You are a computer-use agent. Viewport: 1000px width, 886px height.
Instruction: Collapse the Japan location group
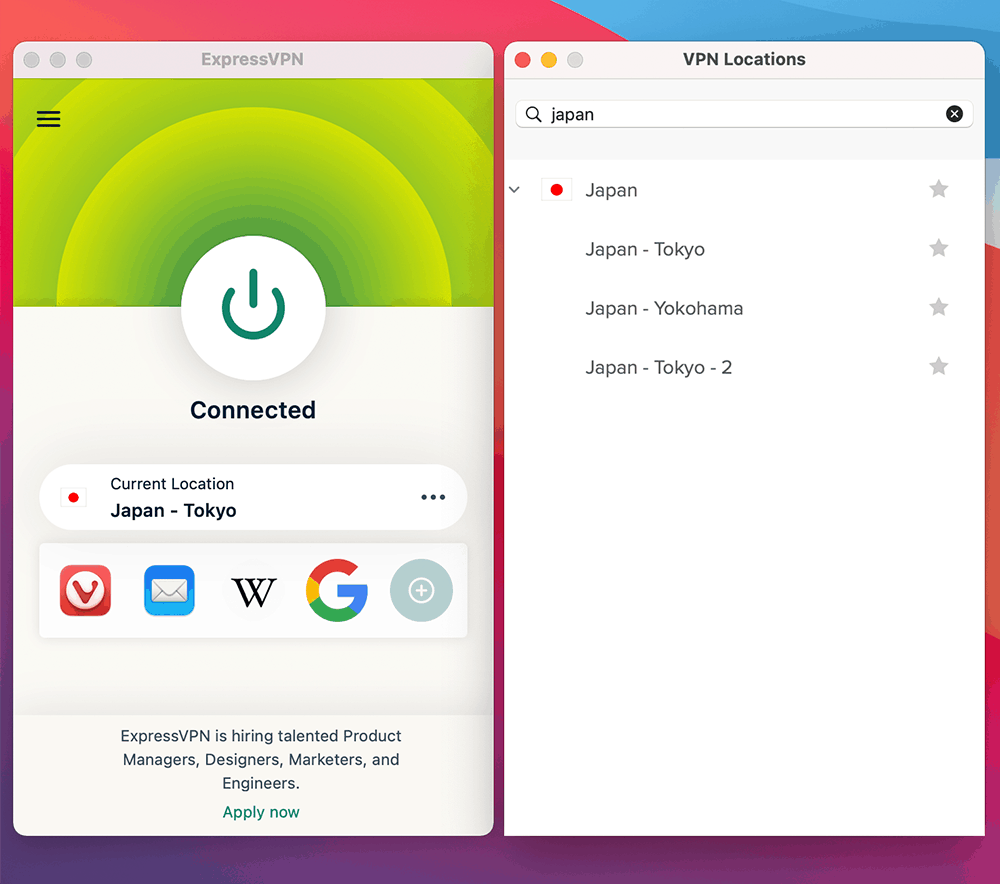click(514, 189)
